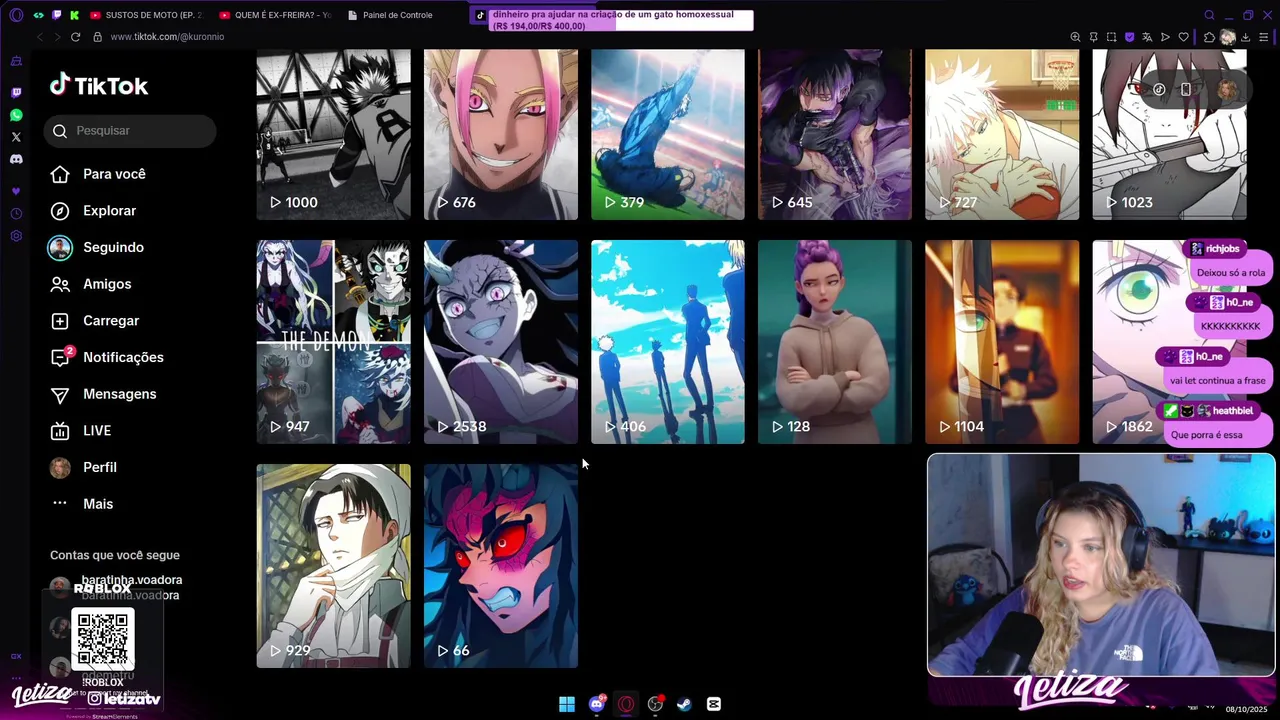Open the page translate icon

click(1148, 37)
